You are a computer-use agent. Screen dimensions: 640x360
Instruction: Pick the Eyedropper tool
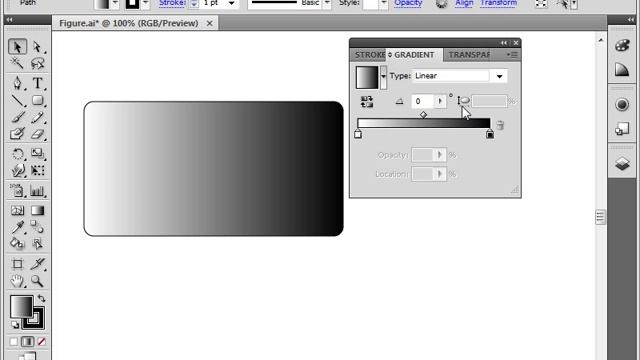point(17,227)
